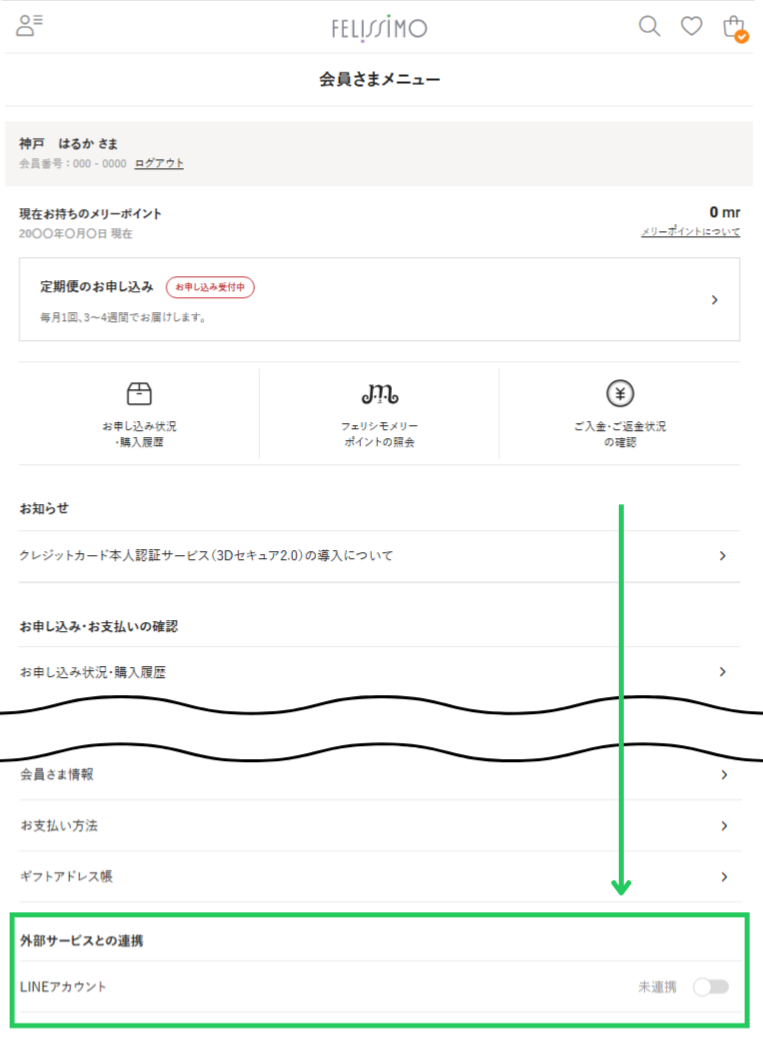
Task: Click the ログアウト link
Action: pyautogui.click(x=159, y=163)
